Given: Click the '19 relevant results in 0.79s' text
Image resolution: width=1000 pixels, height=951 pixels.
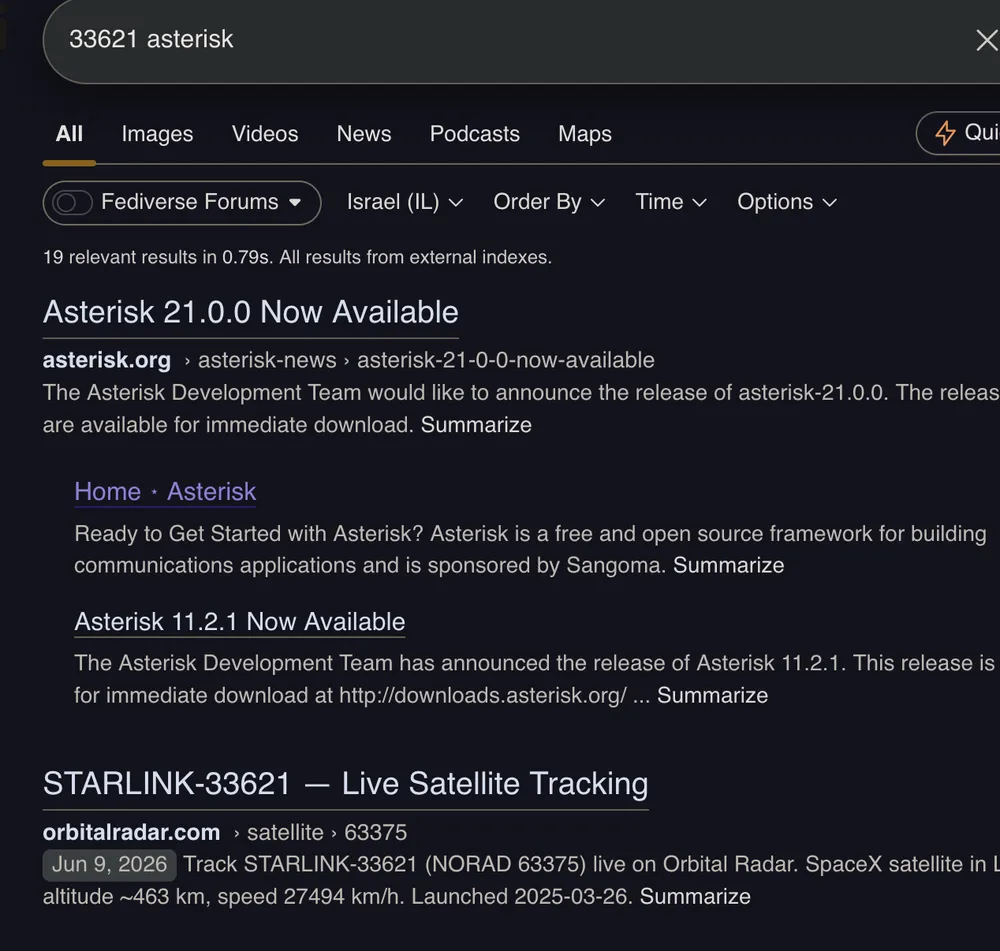Looking at the screenshot, I should (158, 257).
